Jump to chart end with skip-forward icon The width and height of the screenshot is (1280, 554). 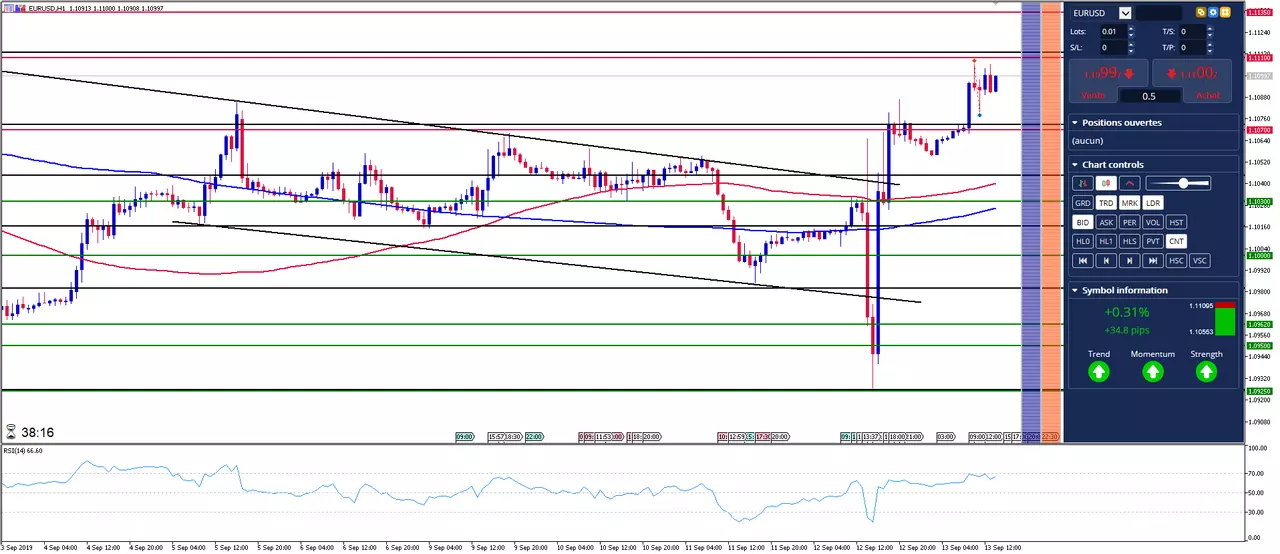pos(1153,260)
